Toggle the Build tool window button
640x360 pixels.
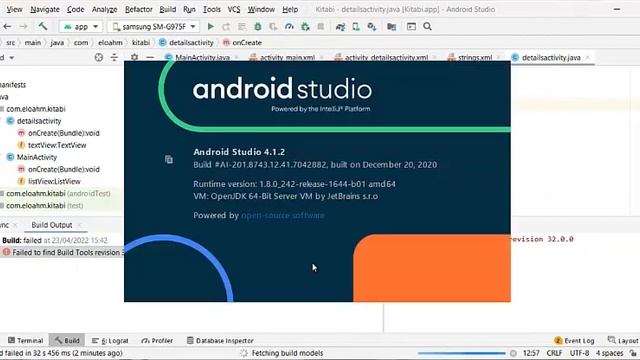pos(67,340)
